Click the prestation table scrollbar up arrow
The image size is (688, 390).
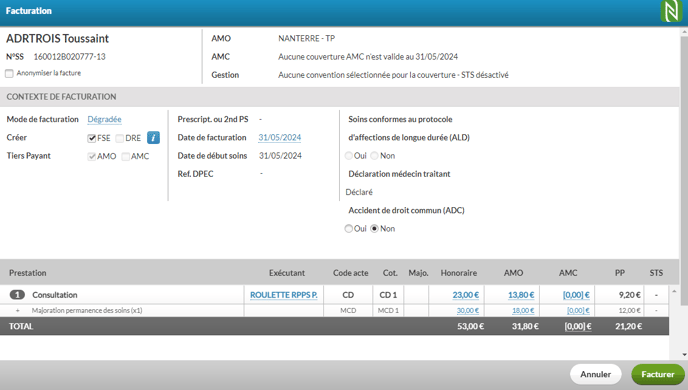[674, 291]
